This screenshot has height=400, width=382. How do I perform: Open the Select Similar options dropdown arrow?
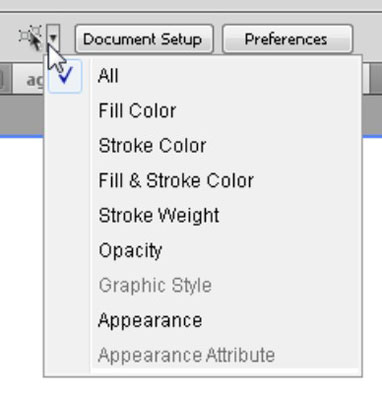[53, 37]
